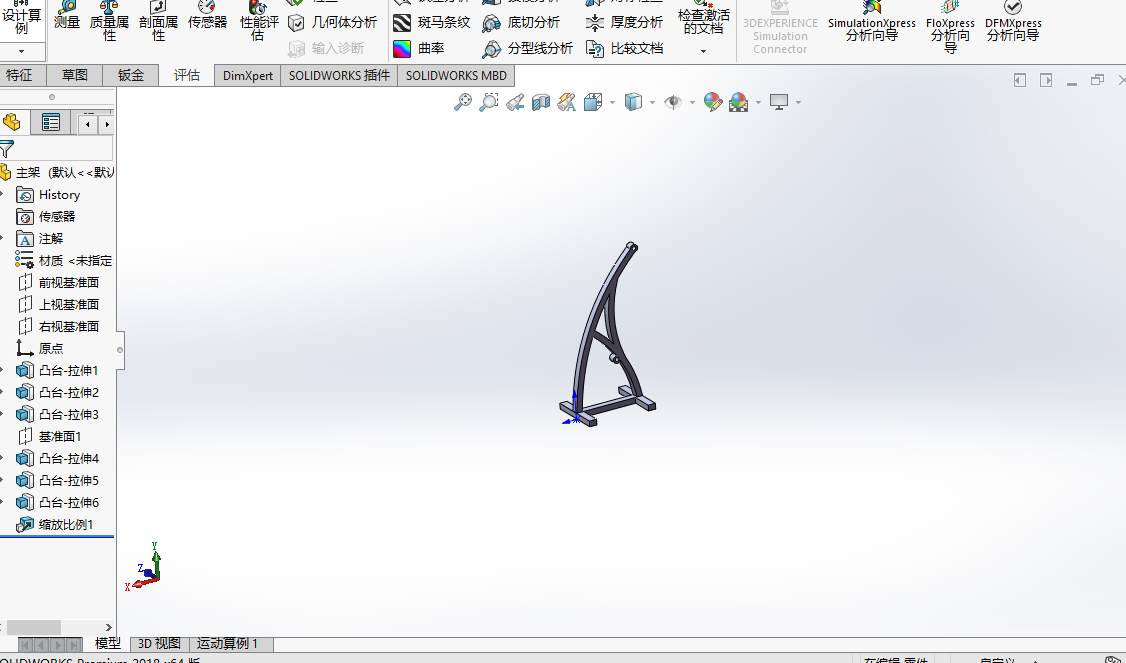
Task: Open the SOLIDWORKS MBD tab
Action: [456, 75]
